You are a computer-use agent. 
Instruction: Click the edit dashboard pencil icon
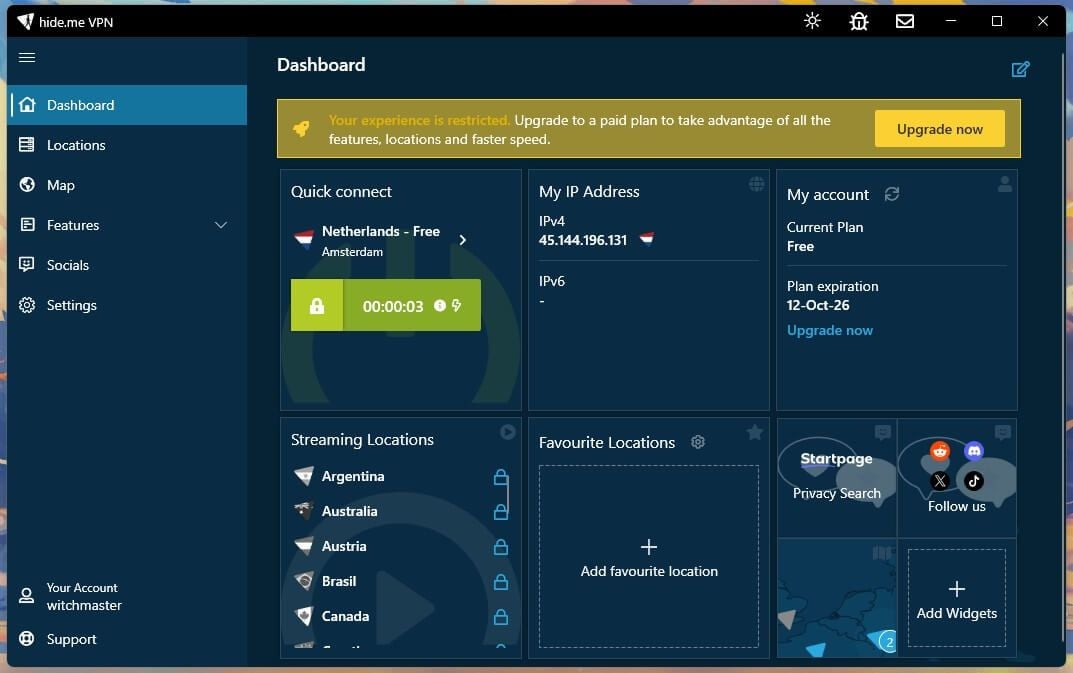click(x=1020, y=69)
